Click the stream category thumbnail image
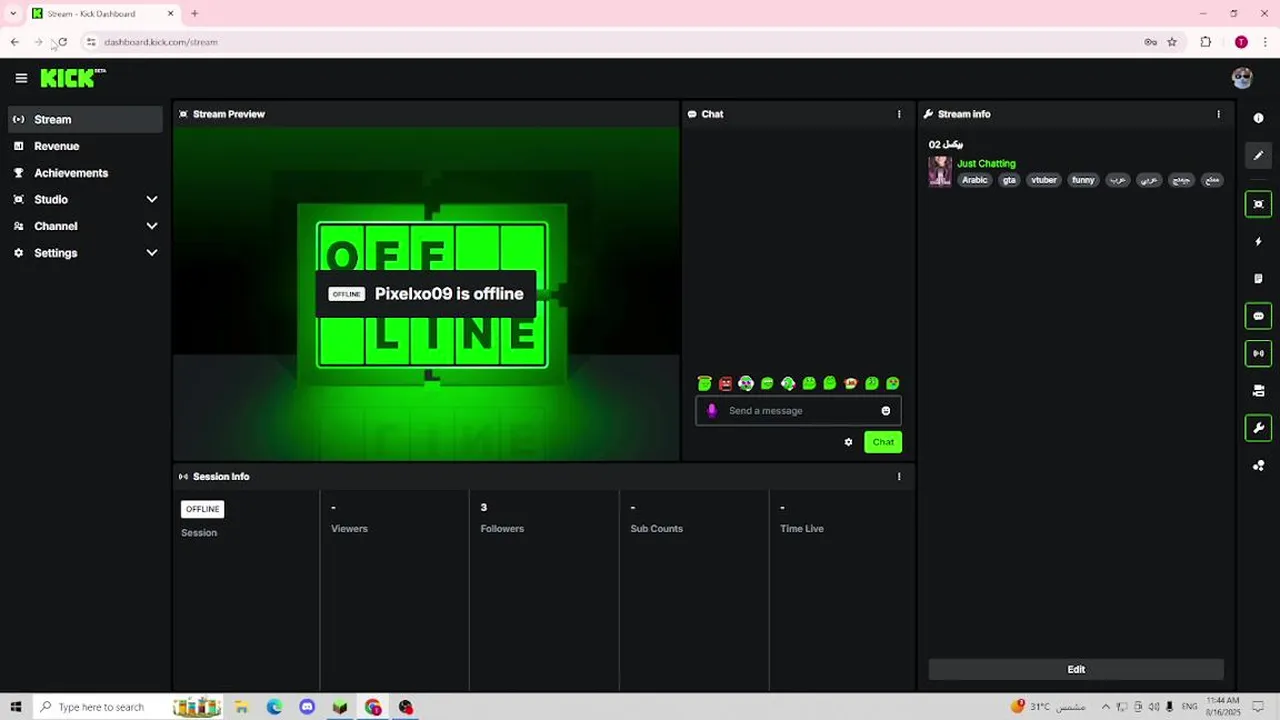 (x=940, y=171)
